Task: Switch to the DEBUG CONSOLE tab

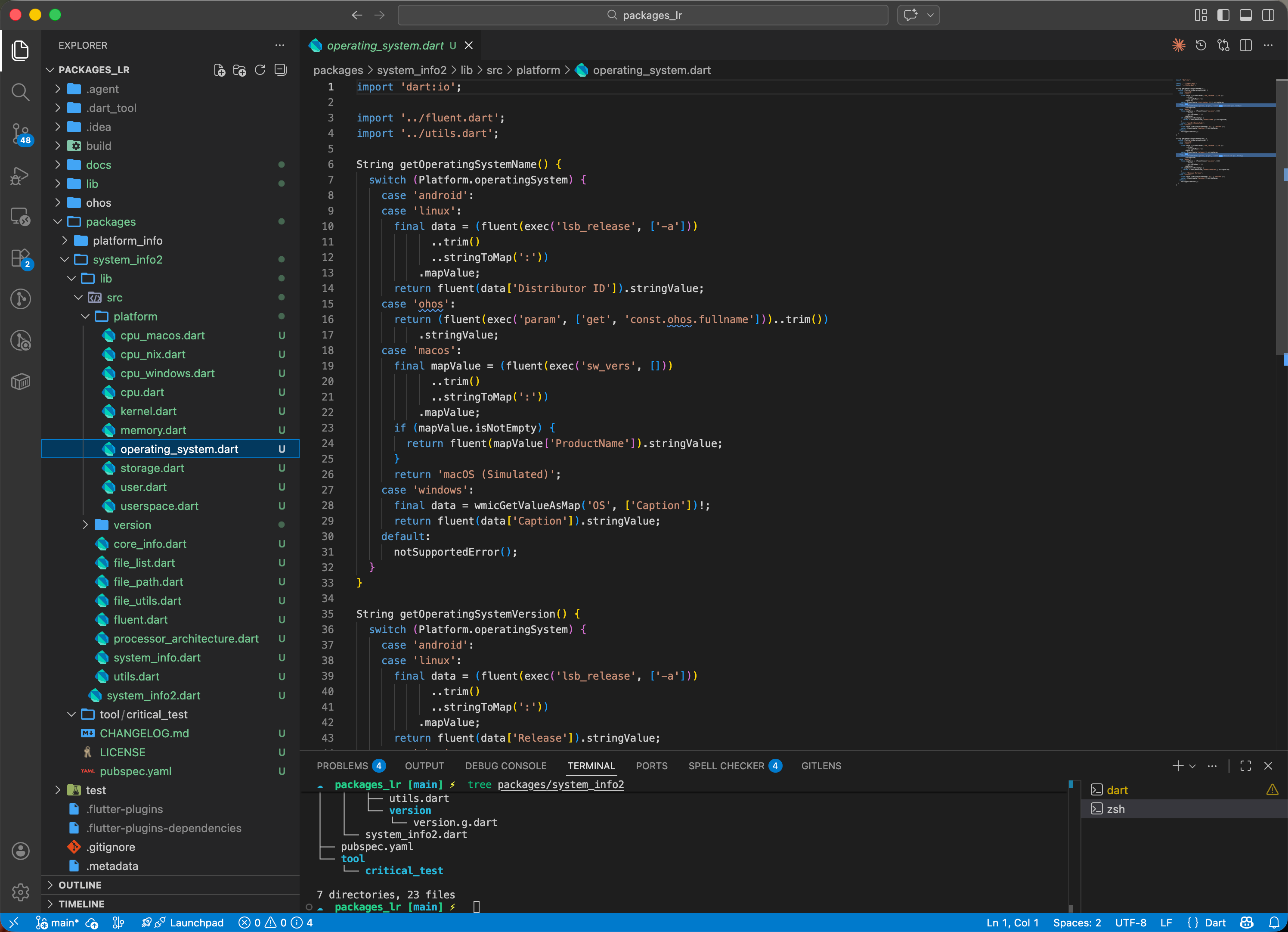Action: click(505, 765)
